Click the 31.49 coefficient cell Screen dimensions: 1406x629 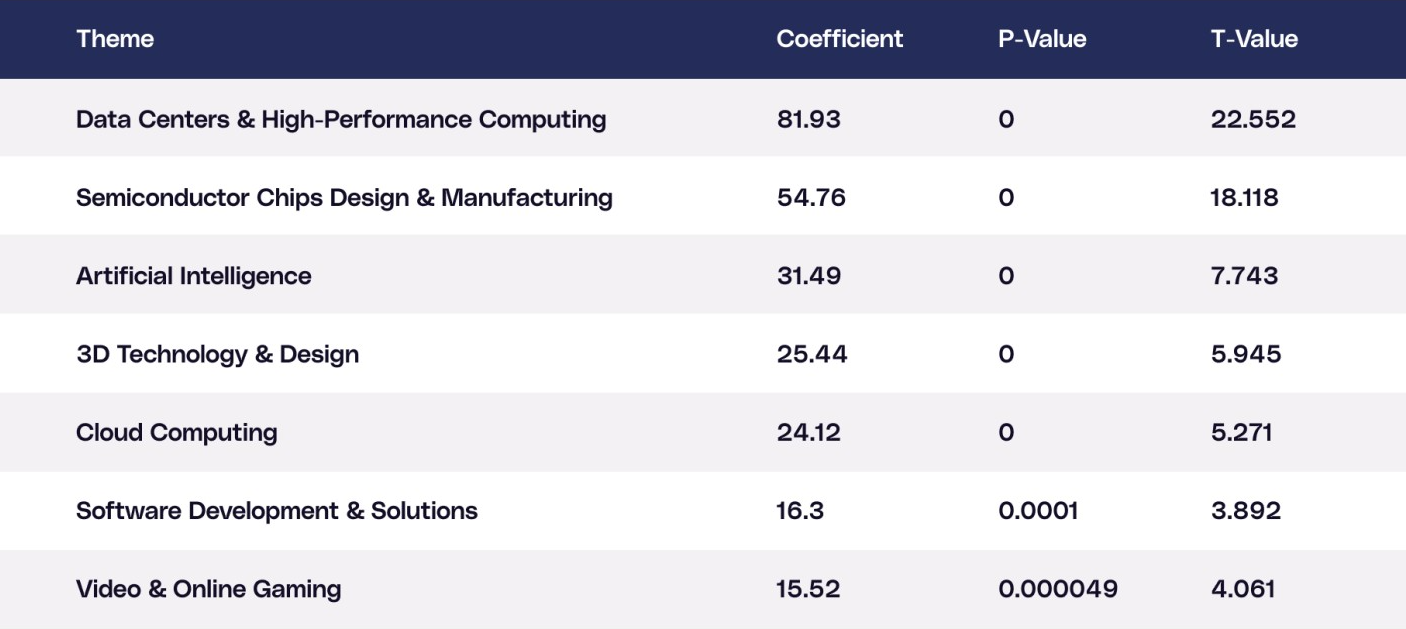pos(809,276)
